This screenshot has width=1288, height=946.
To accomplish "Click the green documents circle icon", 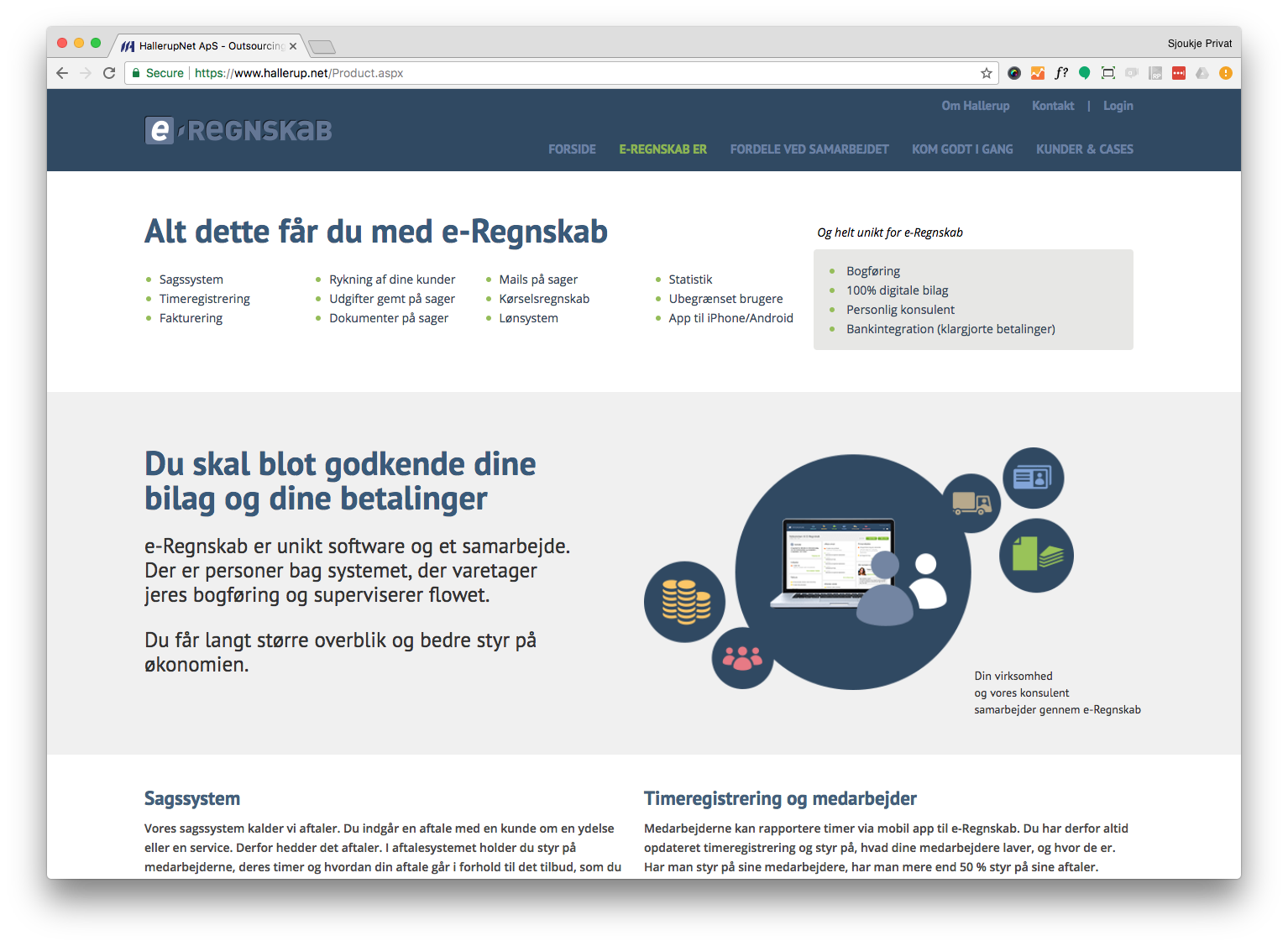I will click(x=1037, y=556).
